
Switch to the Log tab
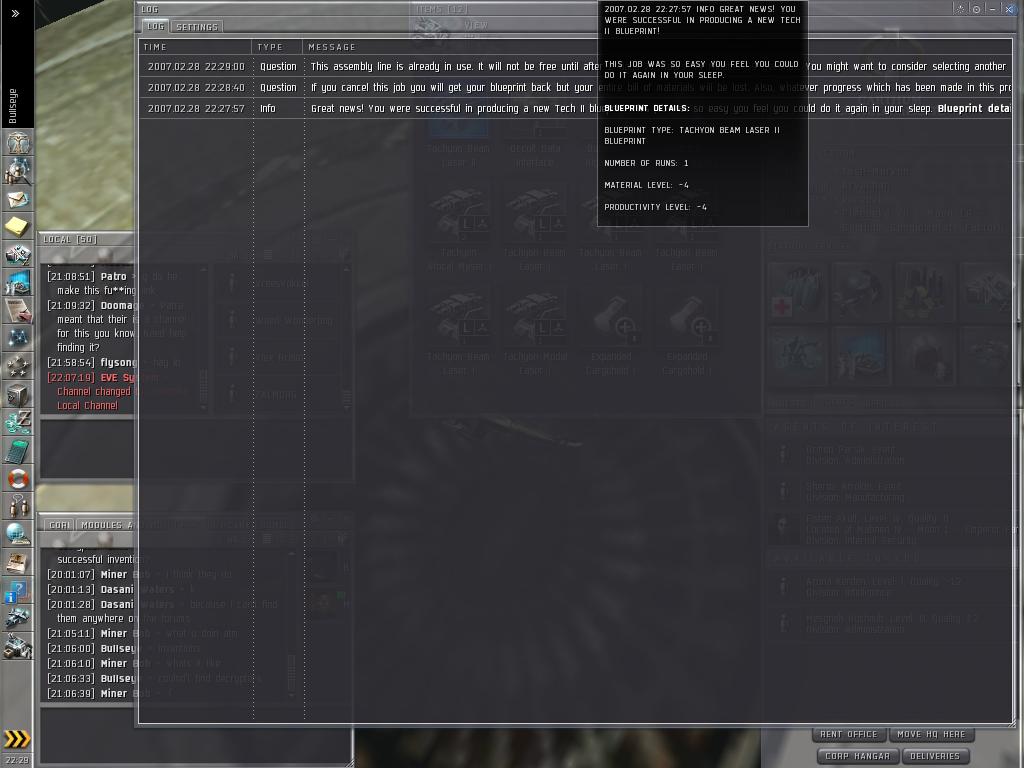(155, 26)
